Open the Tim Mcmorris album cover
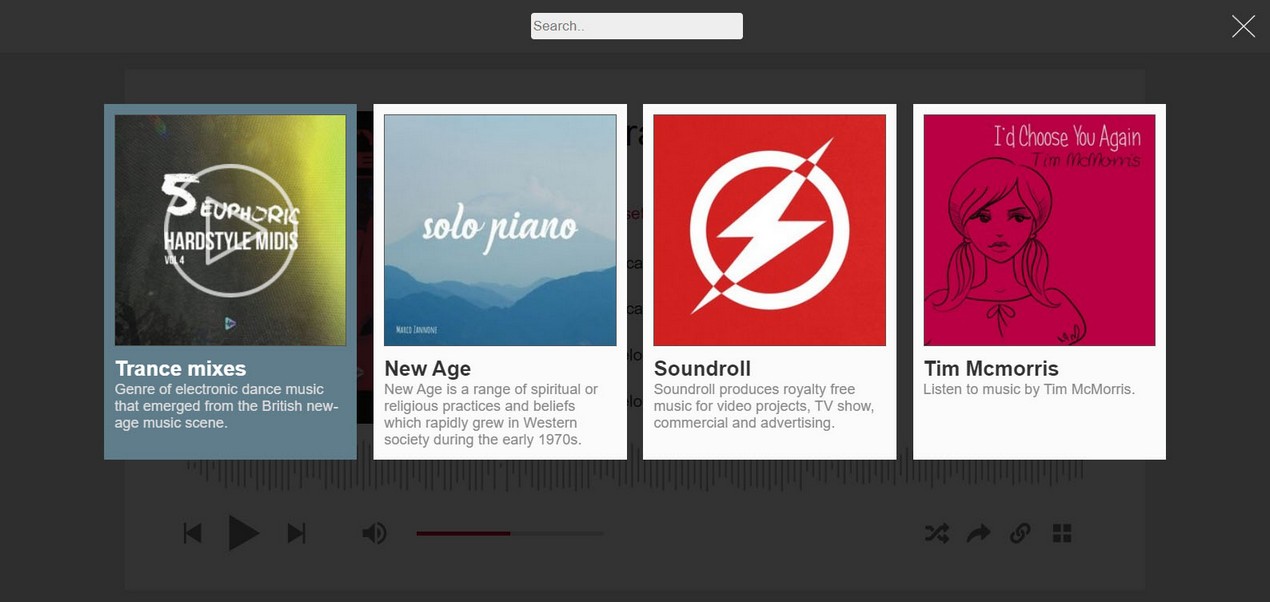 [1039, 230]
